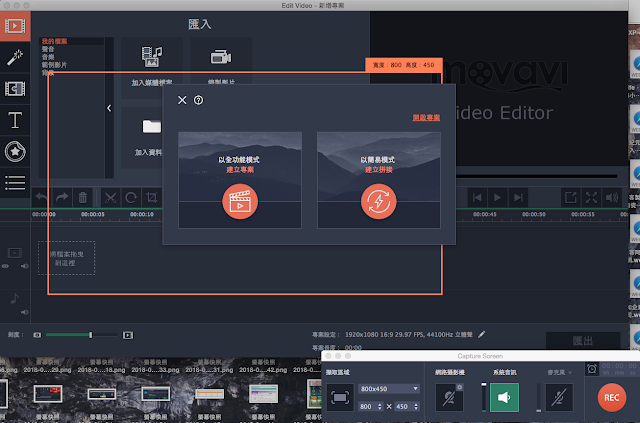640x423 pixels.
Task: Click the 2018-0....42.png desktop screenshot thumbnail
Action: click(x=263, y=394)
